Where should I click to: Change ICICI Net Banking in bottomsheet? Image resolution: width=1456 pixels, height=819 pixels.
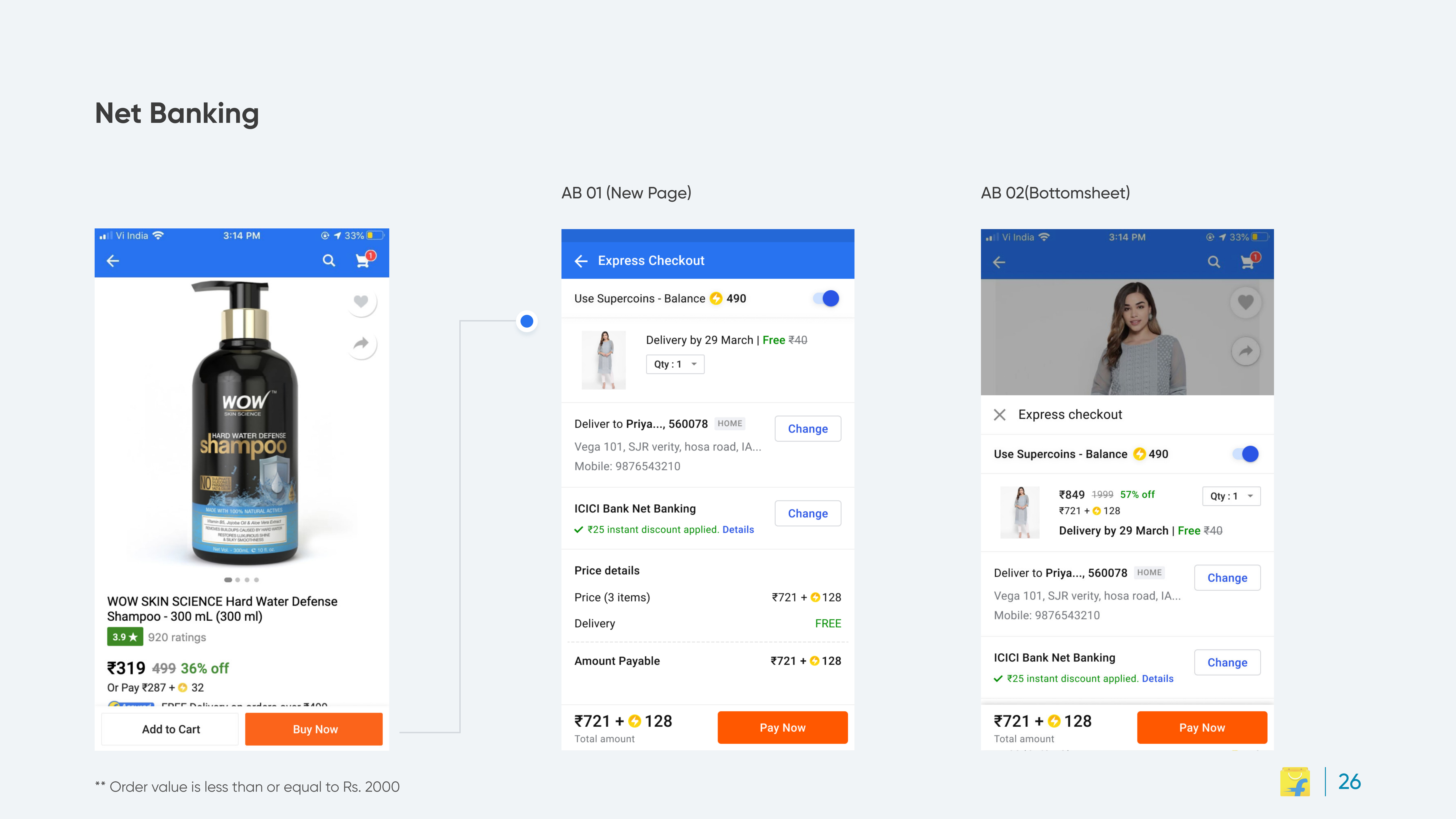pyautogui.click(x=1227, y=663)
